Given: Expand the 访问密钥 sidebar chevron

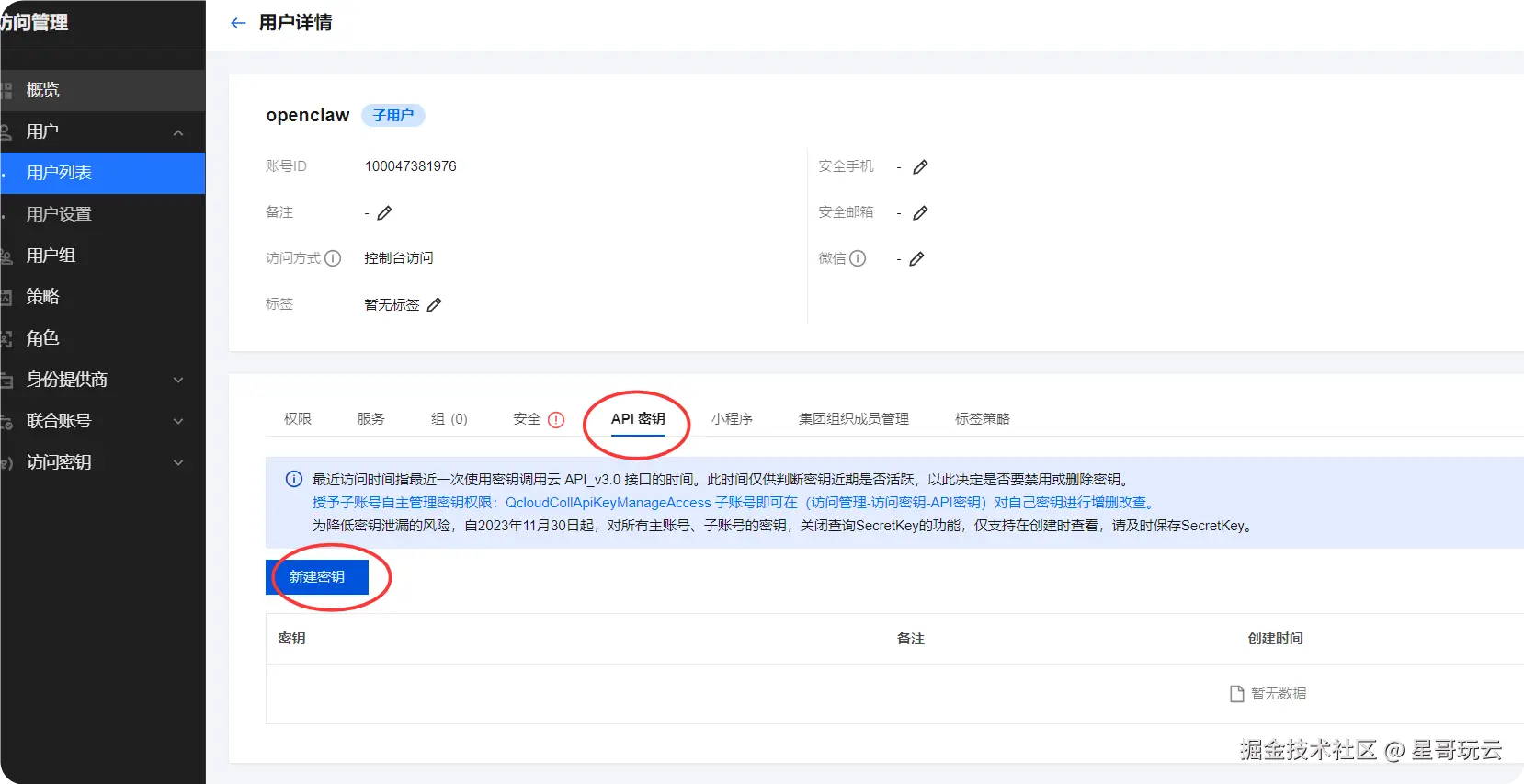Looking at the screenshot, I should [x=178, y=462].
